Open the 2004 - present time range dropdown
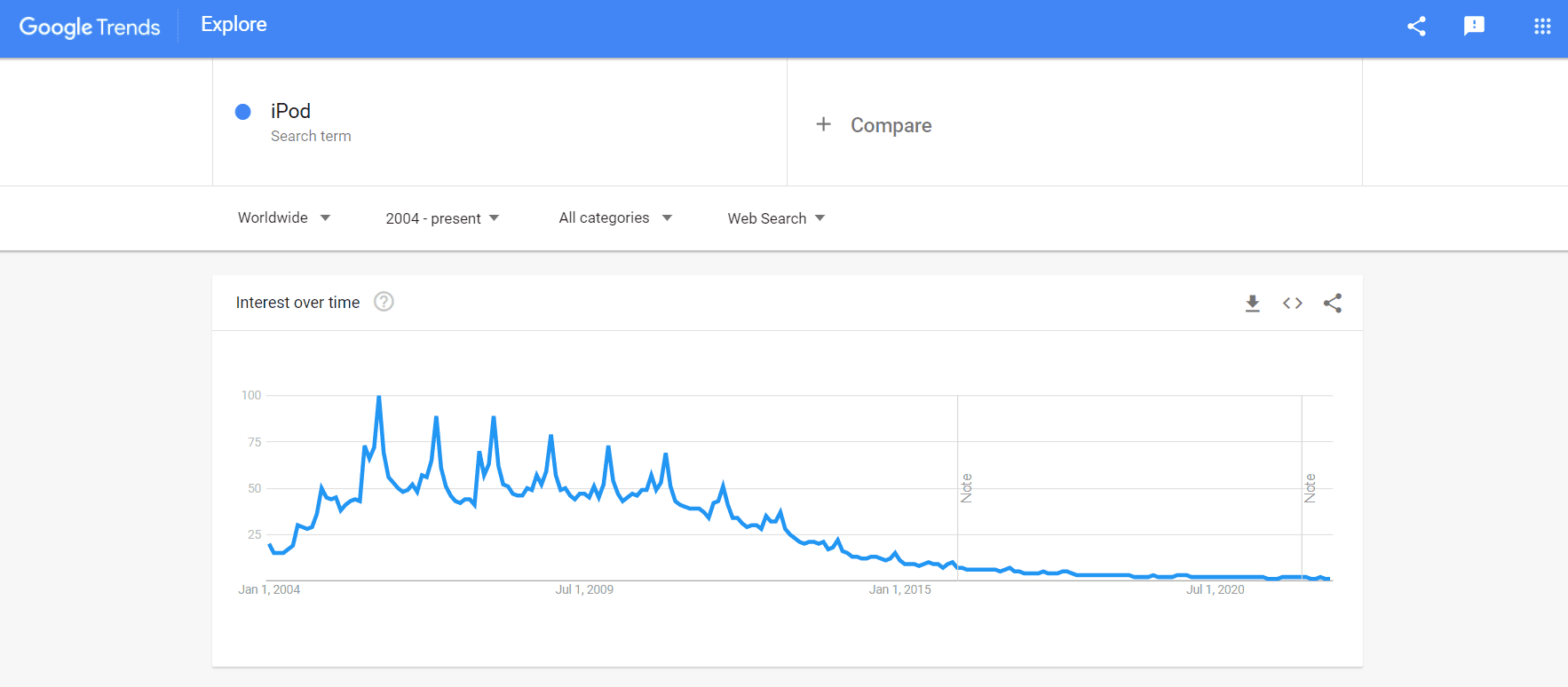 coord(442,218)
